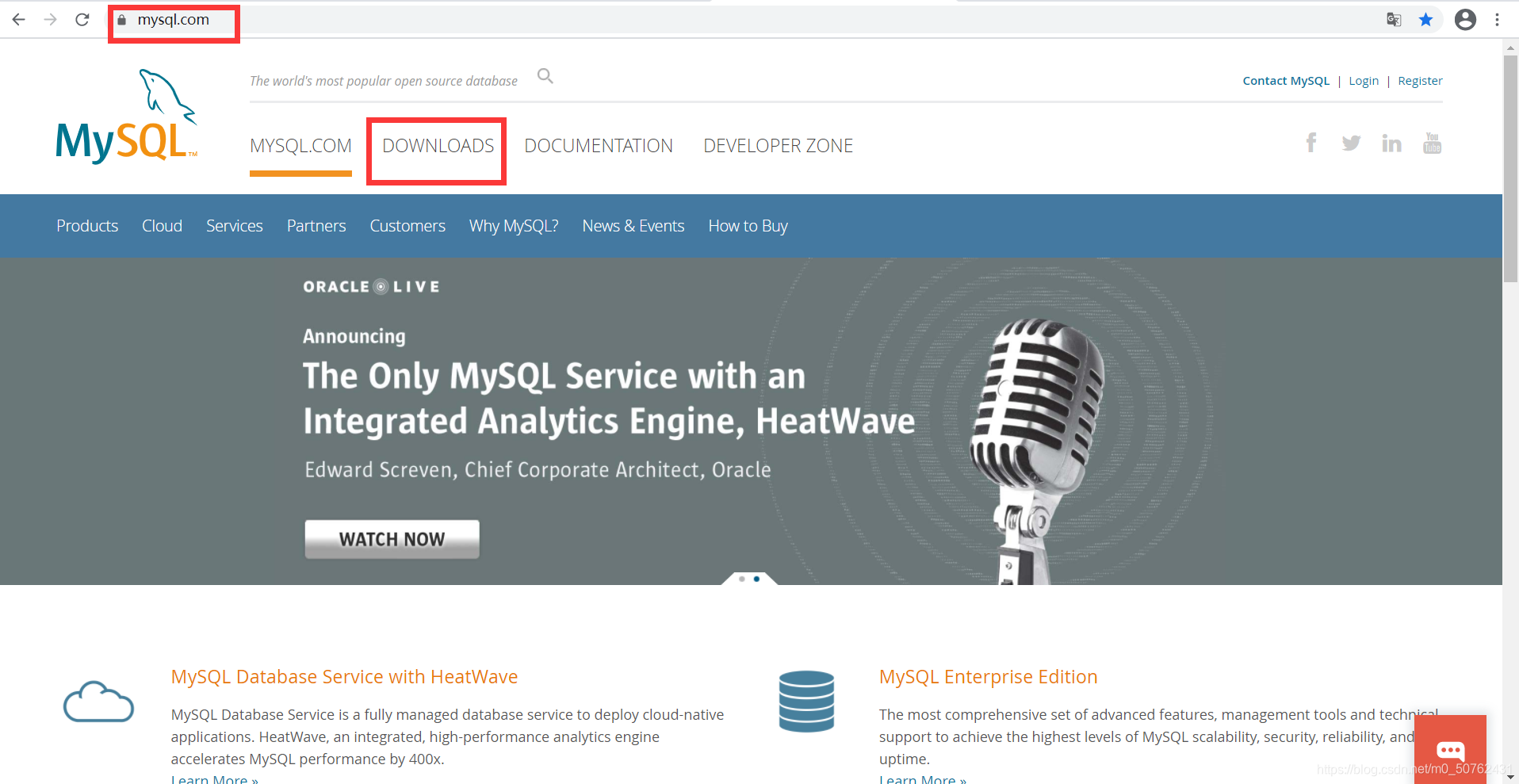Screen dimensions: 1519x784
Task: Click the Register link
Action: pos(1420,81)
